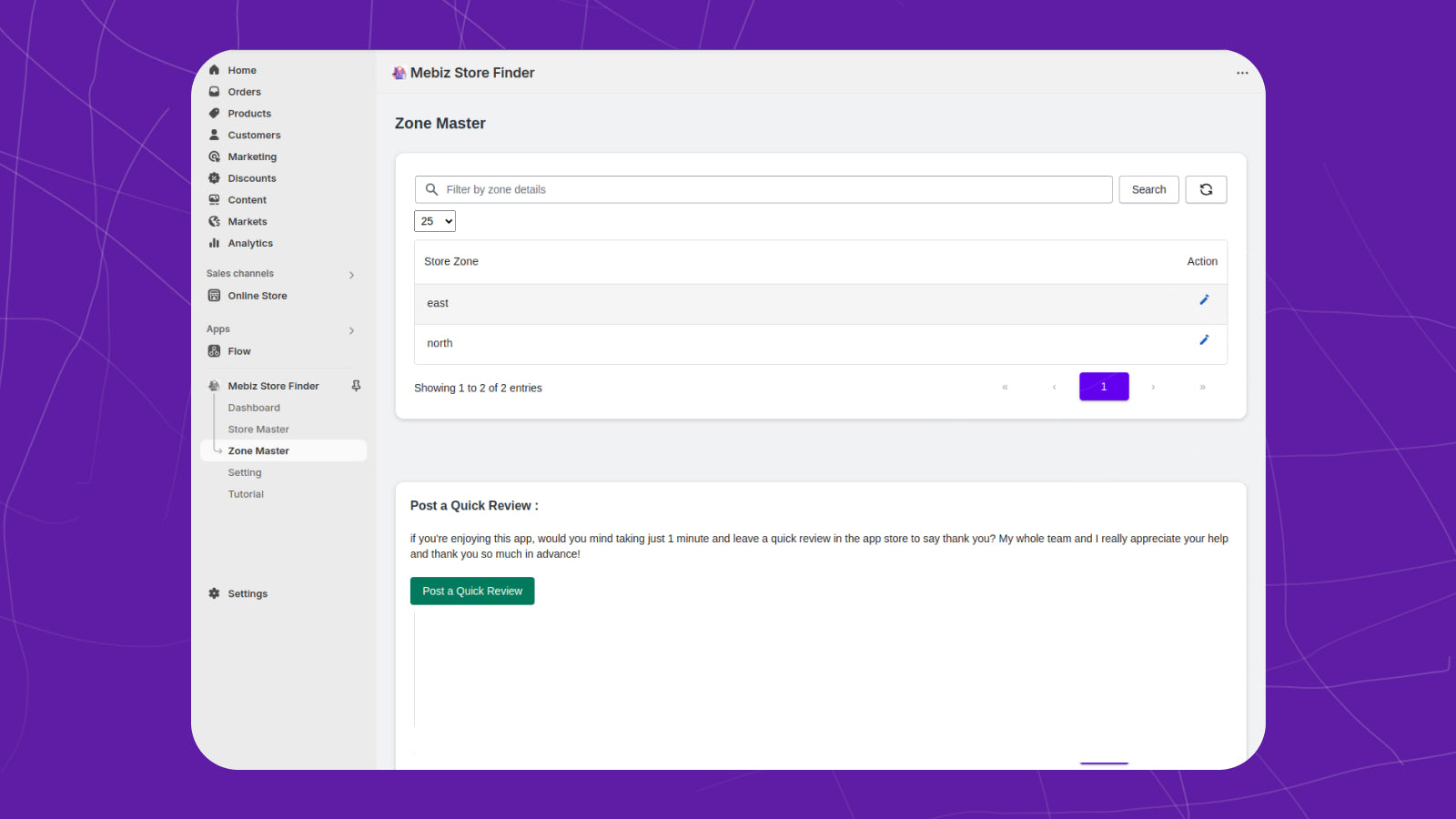1456x819 pixels.
Task: Click the Markets globe icon
Action: pyautogui.click(x=214, y=221)
